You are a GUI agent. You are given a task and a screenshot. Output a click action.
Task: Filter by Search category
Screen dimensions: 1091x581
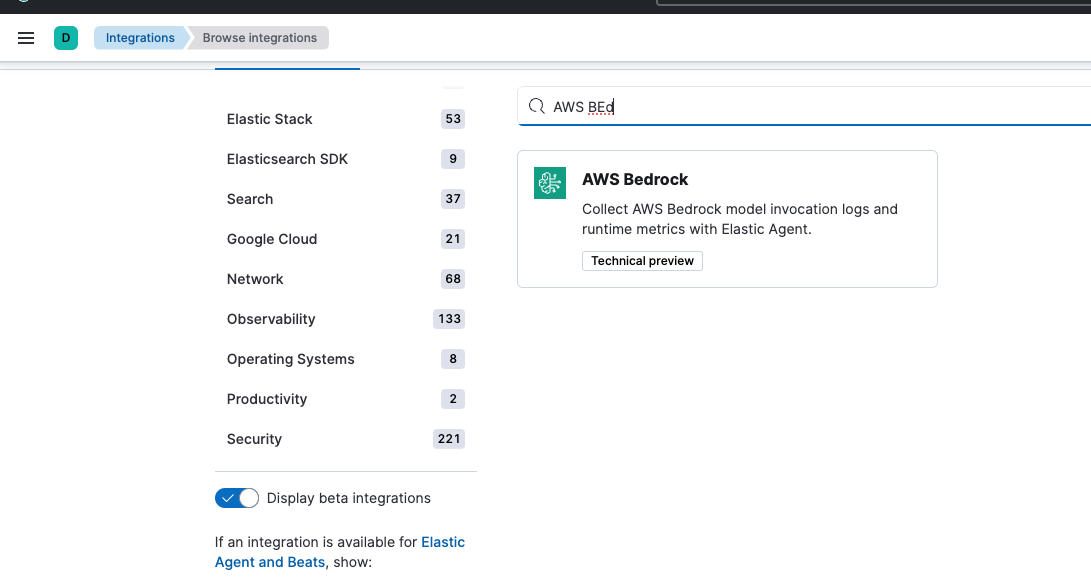tap(250, 199)
